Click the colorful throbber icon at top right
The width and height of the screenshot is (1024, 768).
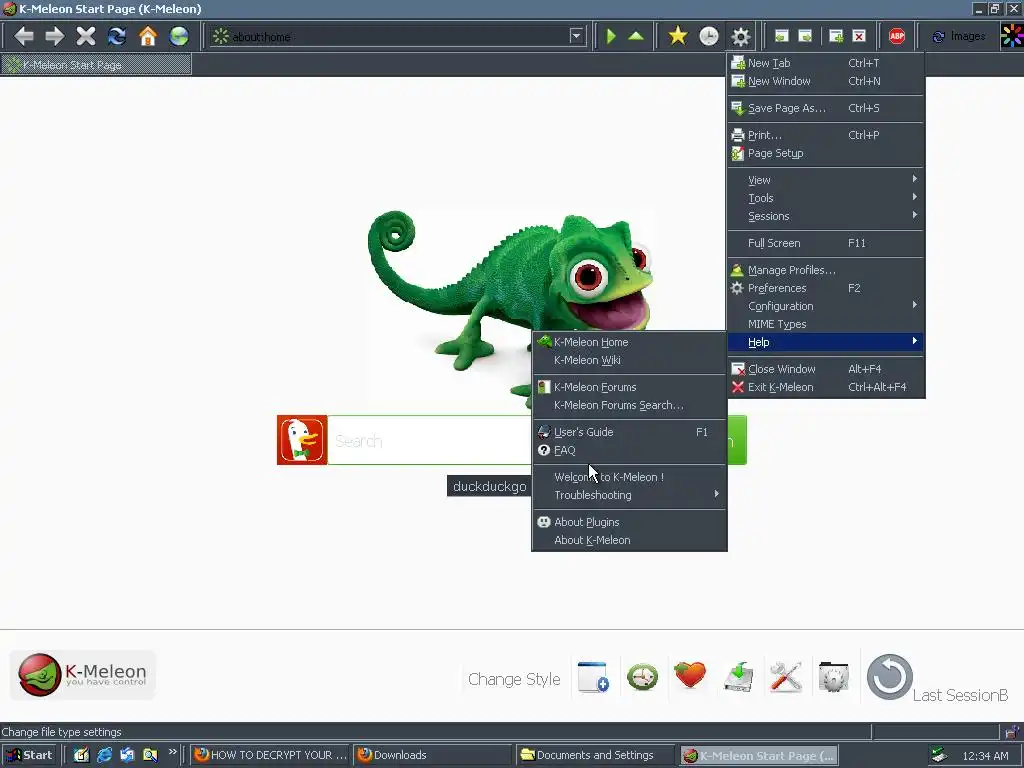1012,36
